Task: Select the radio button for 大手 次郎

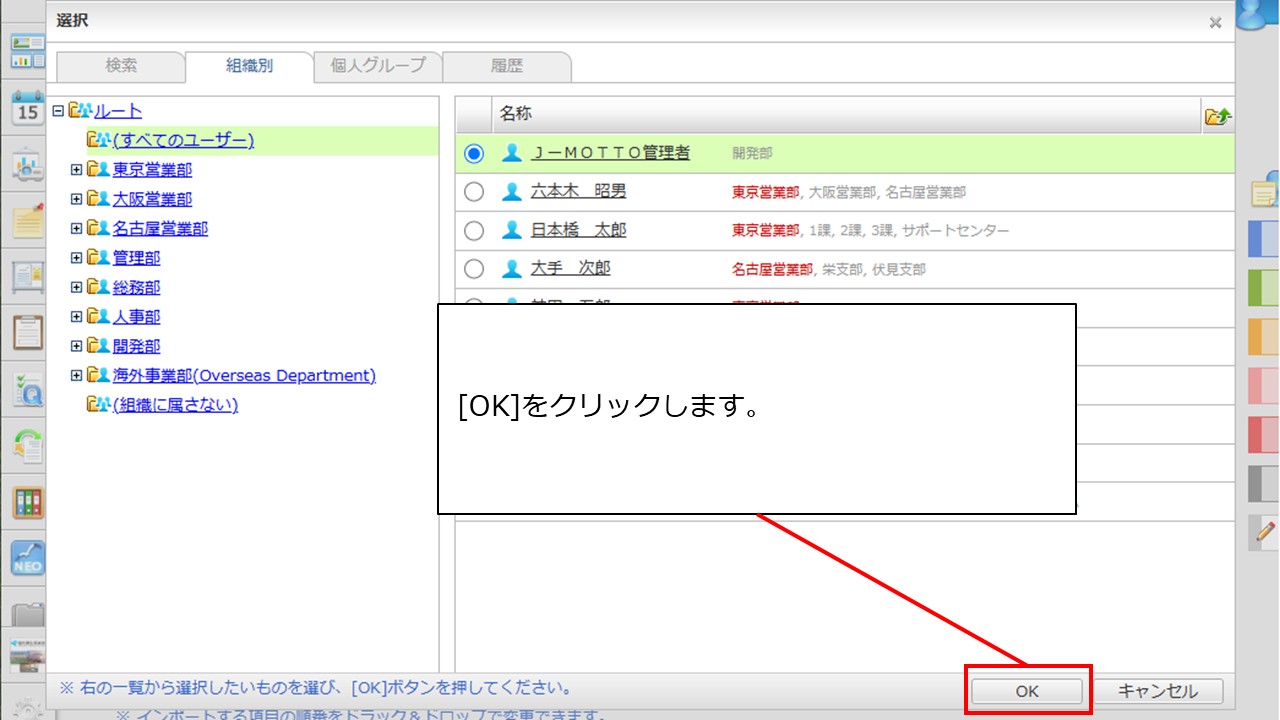Action: [x=474, y=269]
